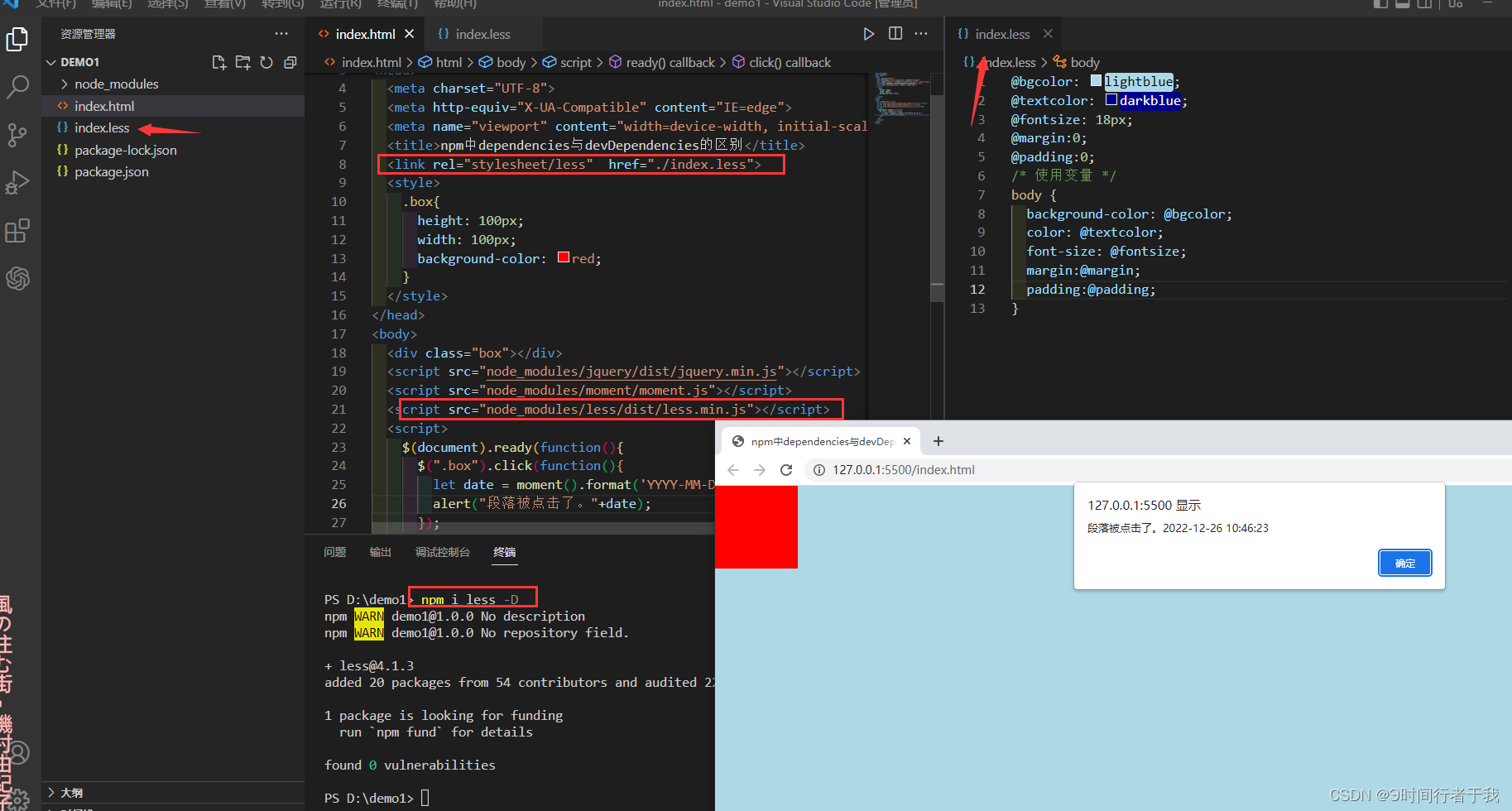Image resolution: width=1512 pixels, height=811 pixels.
Task: Close index.less tab in right editor
Action: tap(1048, 34)
